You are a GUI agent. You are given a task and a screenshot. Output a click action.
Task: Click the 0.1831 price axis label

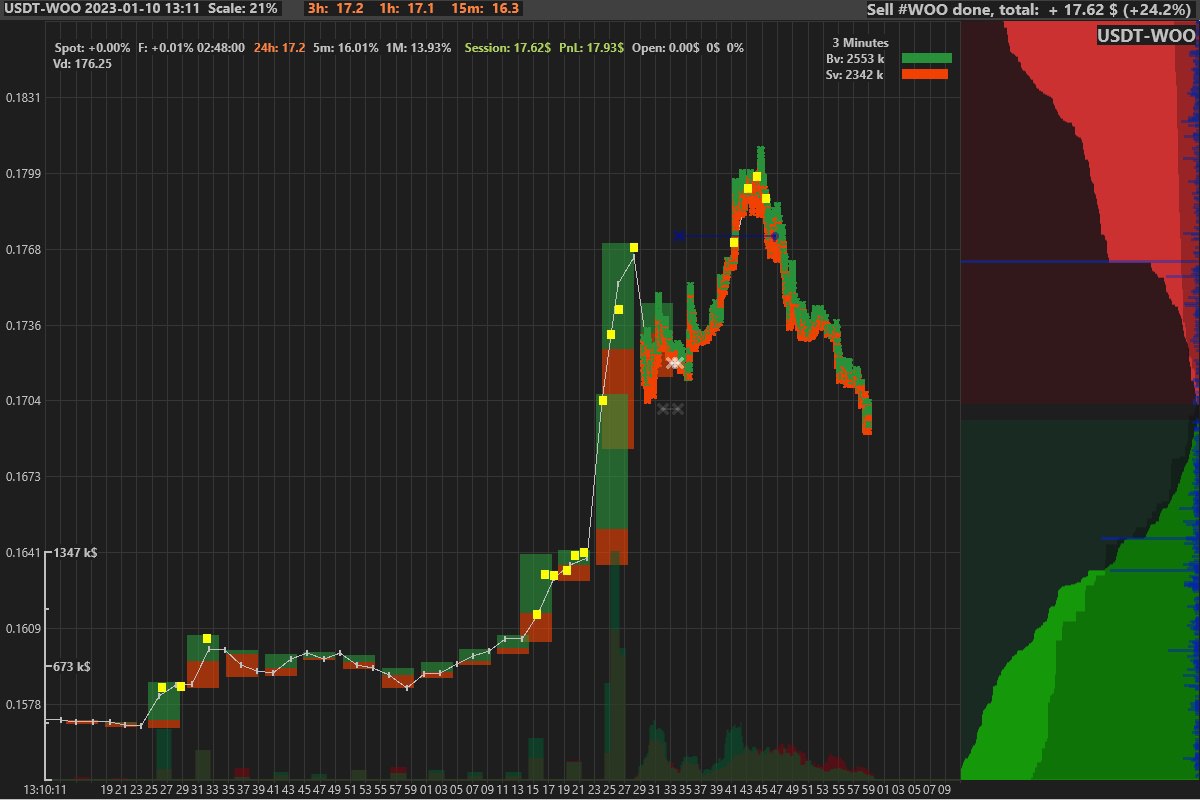(23, 98)
